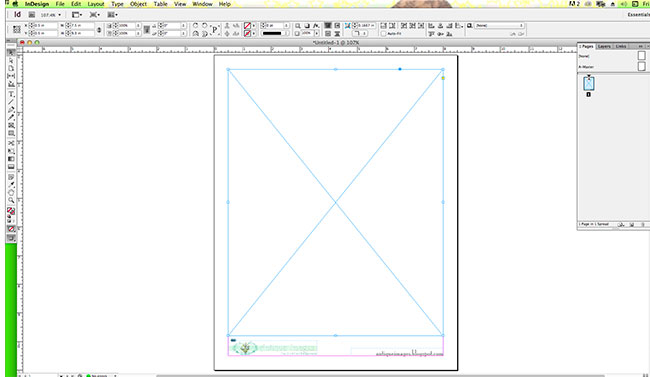This screenshot has width=650, height=377.
Task: Select the Selection tool in the Tools panel
Action: 11,53
